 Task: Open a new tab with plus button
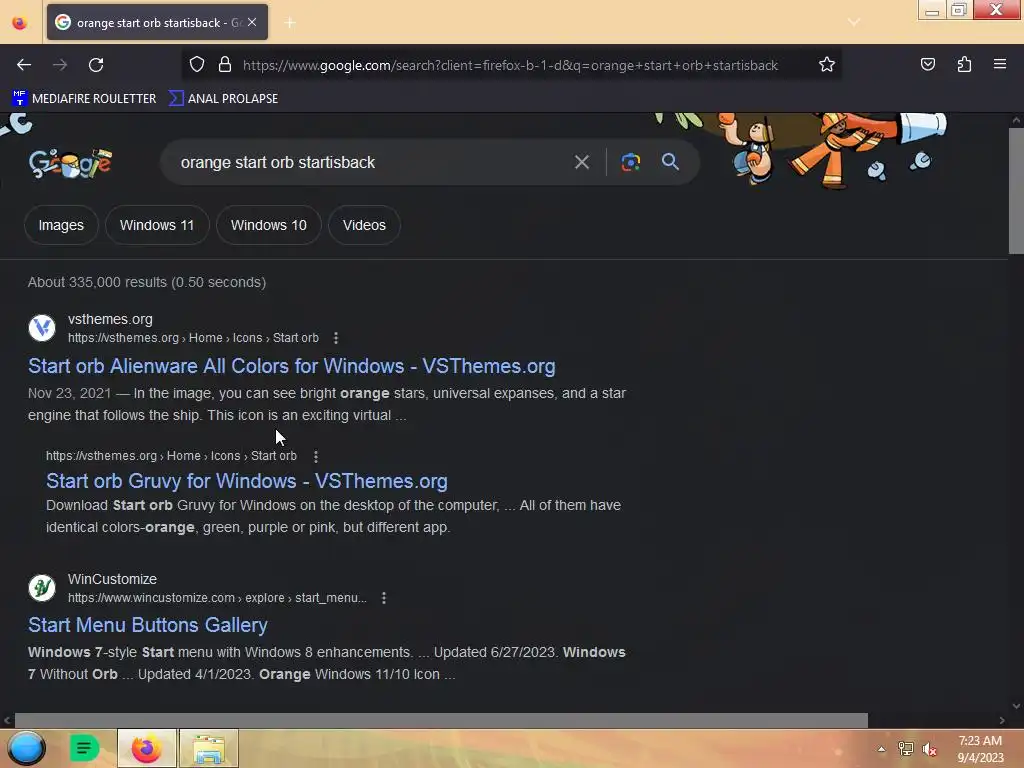(x=290, y=23)
